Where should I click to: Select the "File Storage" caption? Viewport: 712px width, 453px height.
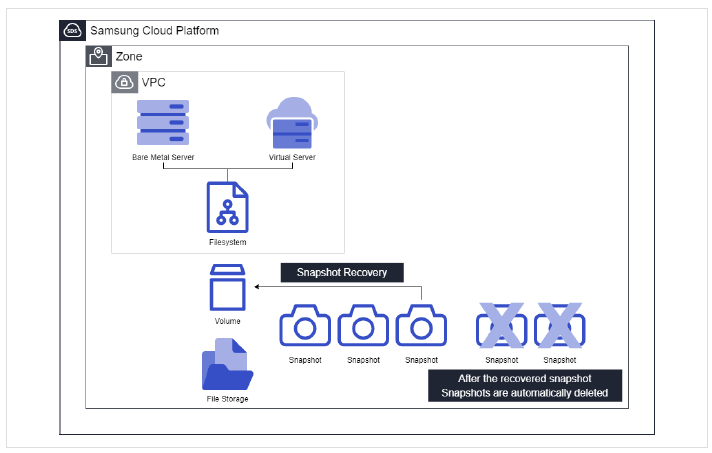[x=227, y=399]
